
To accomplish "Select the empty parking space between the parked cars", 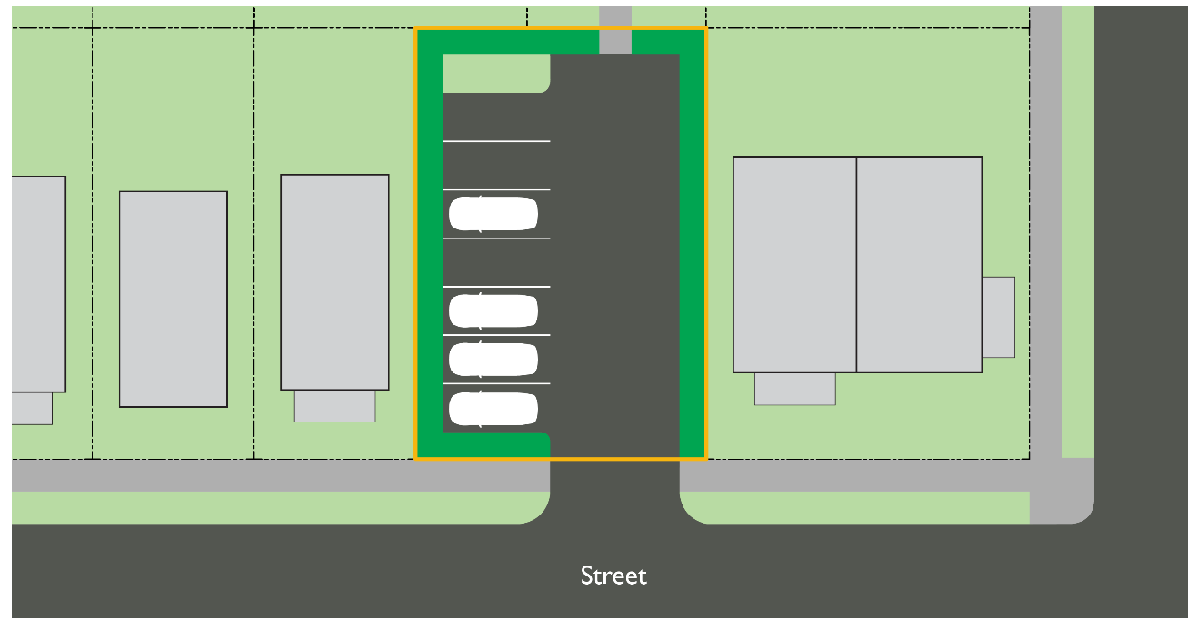I will 496,263.
